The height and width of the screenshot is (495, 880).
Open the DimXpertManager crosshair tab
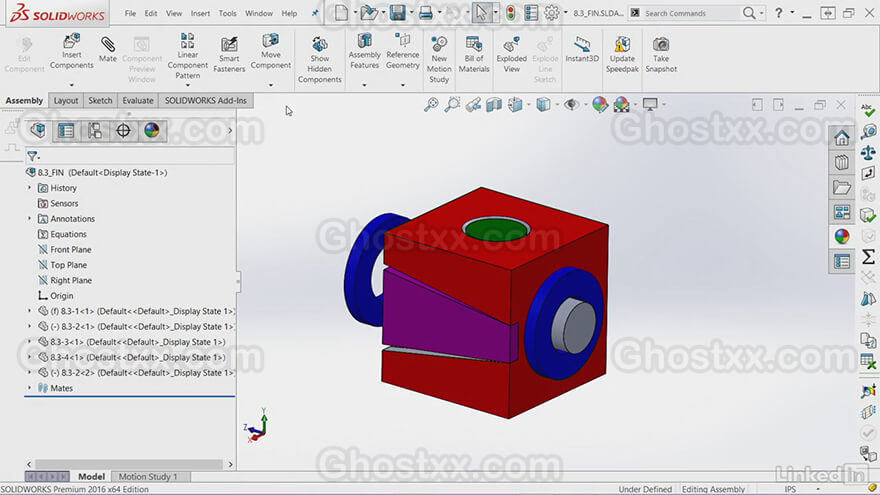coord(123,130)
